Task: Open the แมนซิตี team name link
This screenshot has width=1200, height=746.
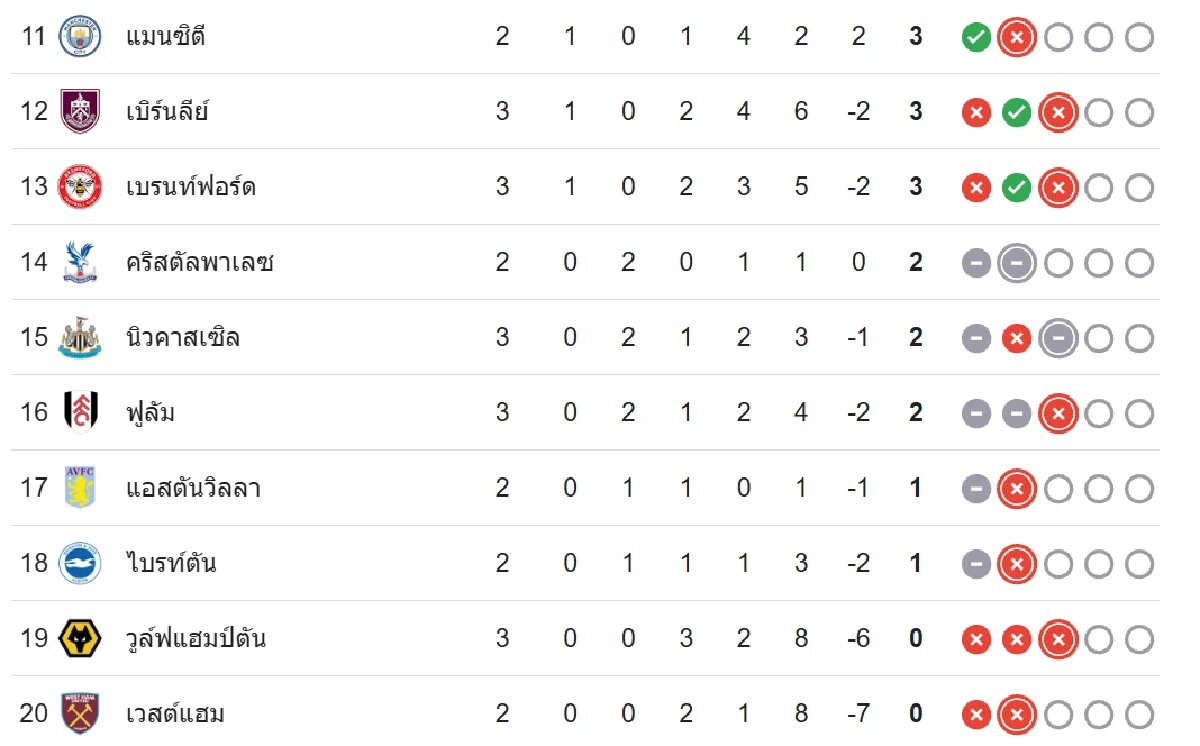Action: 166,37
